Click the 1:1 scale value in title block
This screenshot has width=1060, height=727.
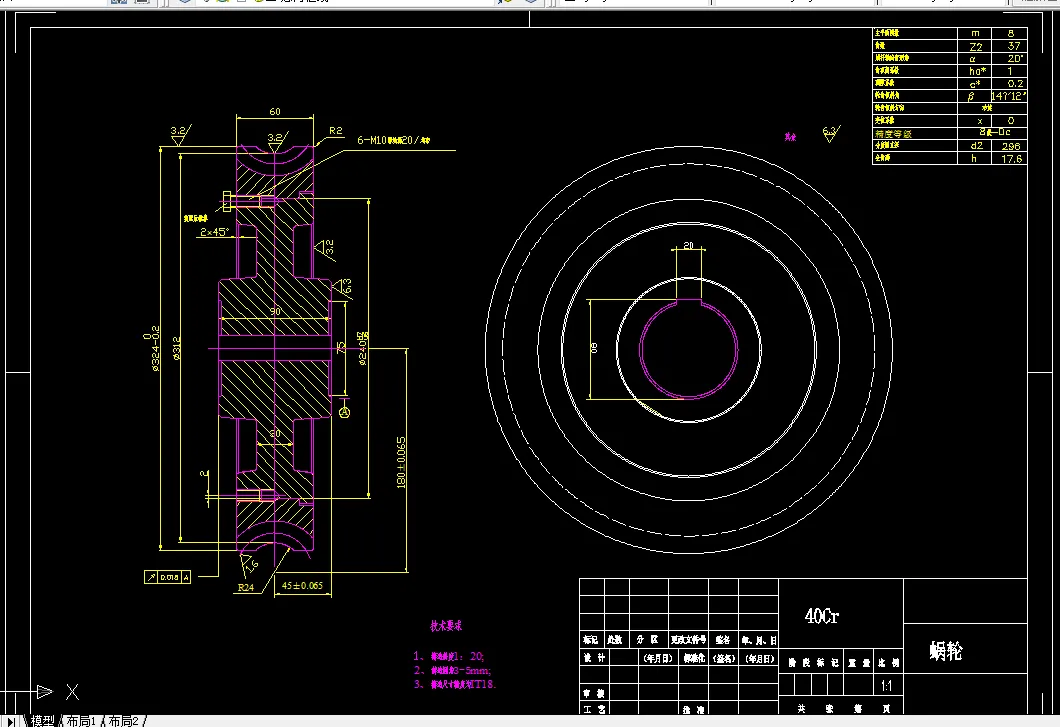(x=886, y=686)
